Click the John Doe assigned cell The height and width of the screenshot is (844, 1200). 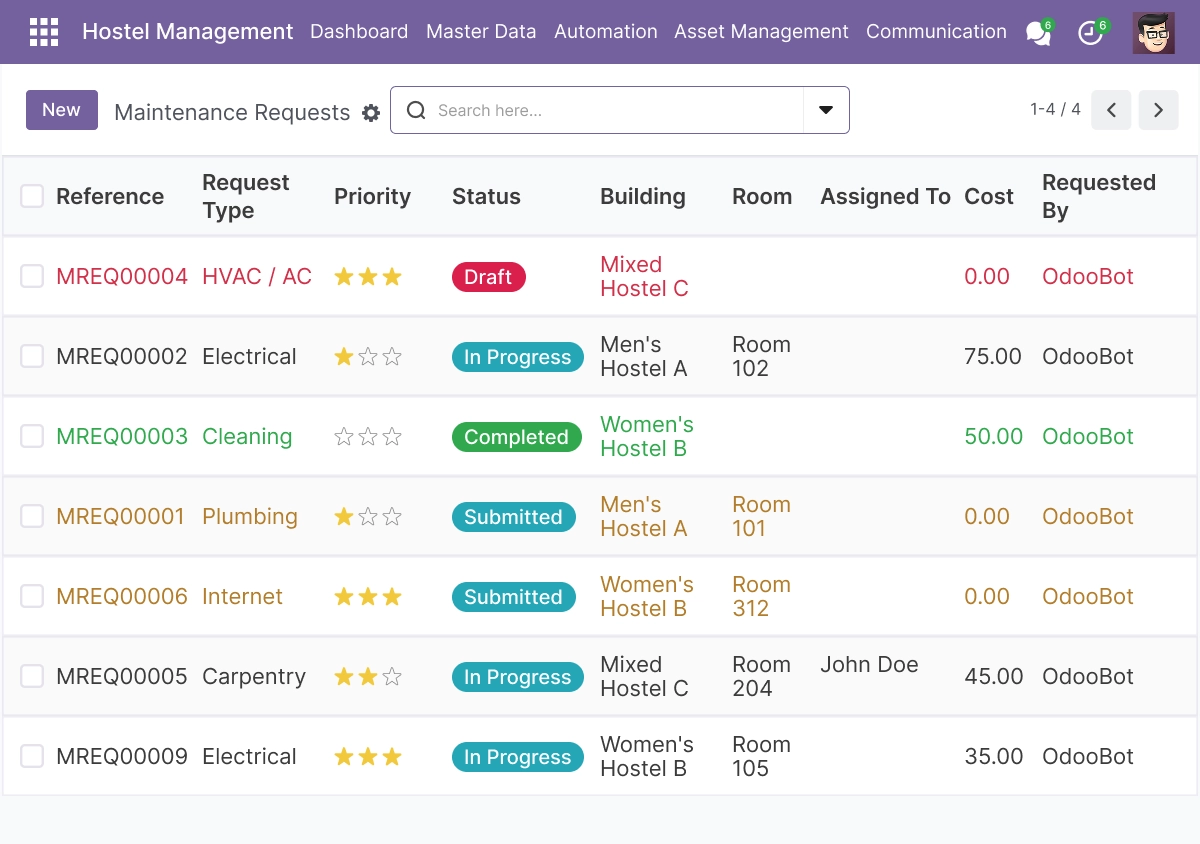click(869, 665)
